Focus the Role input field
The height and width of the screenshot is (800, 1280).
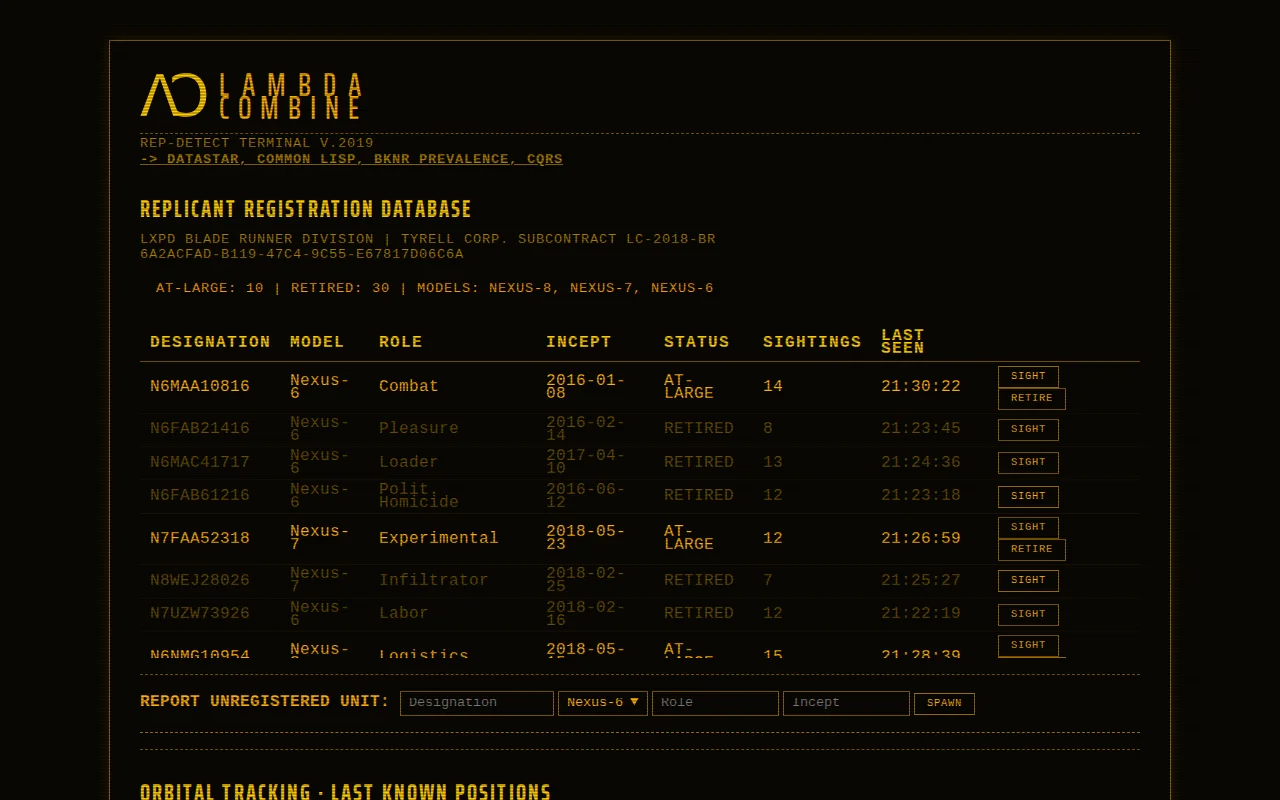[x=715, y=703]
